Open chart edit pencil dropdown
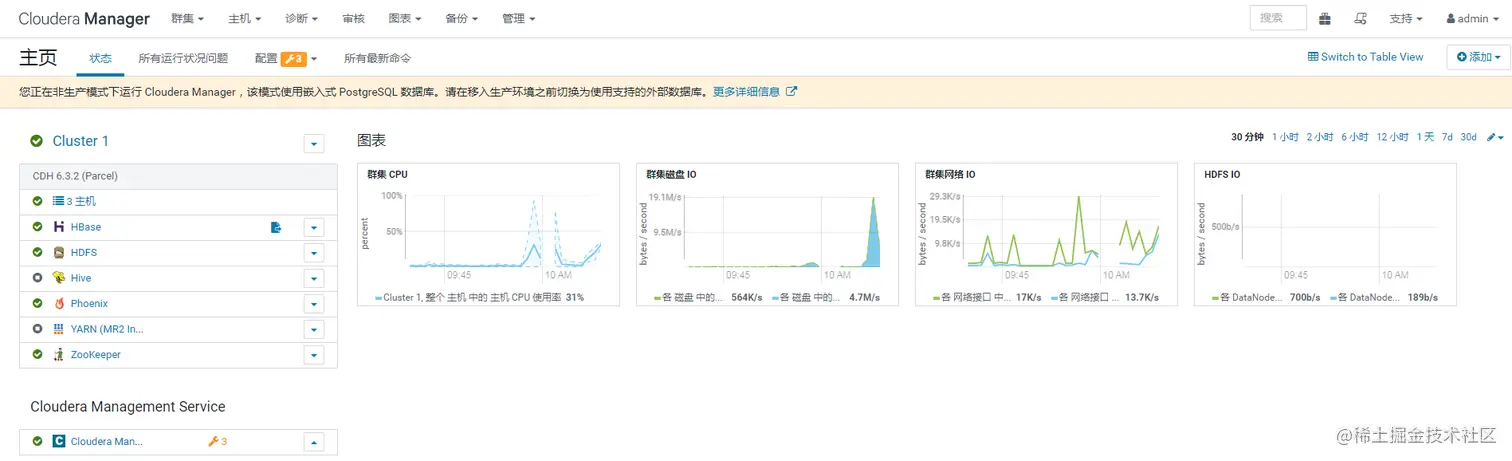 (x=1495, y=137)
